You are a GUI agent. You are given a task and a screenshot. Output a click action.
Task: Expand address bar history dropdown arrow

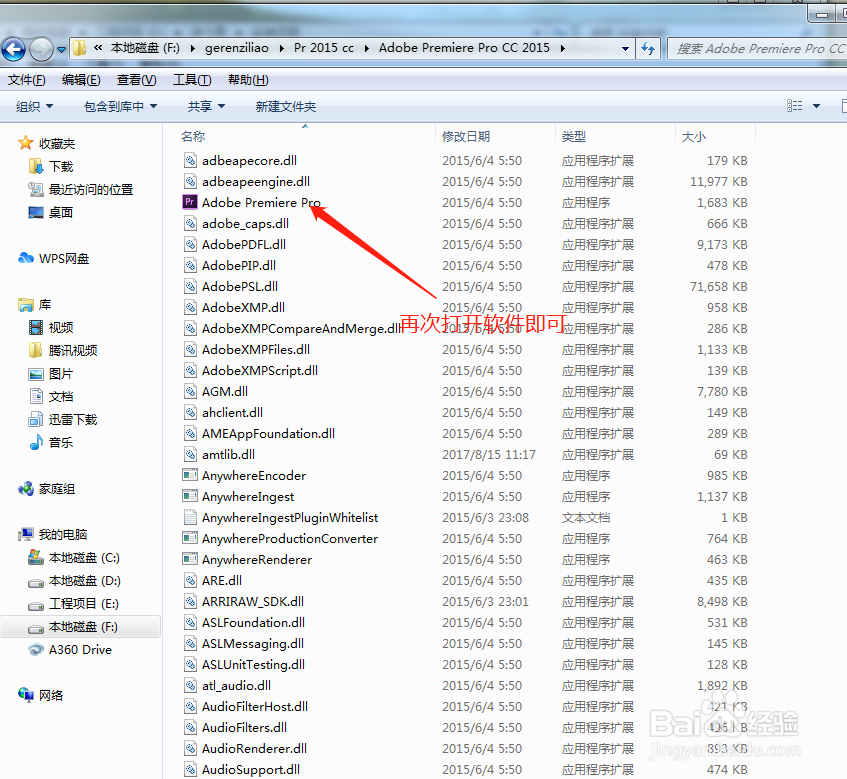click(625, 49)
